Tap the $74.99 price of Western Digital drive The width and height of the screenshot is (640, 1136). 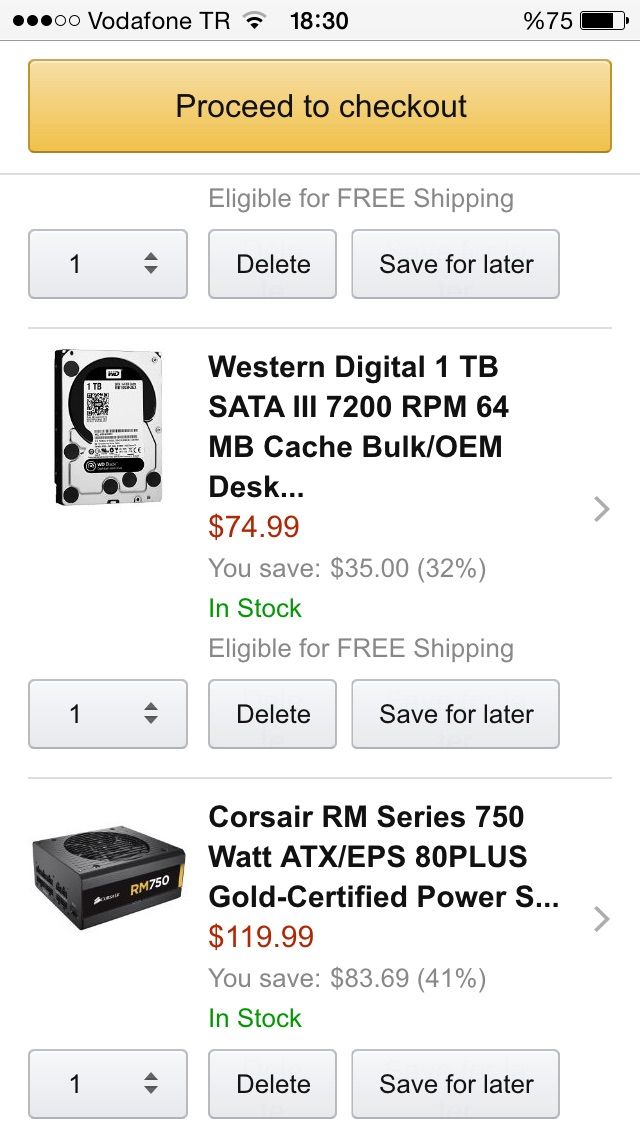[x=254, y=527]
